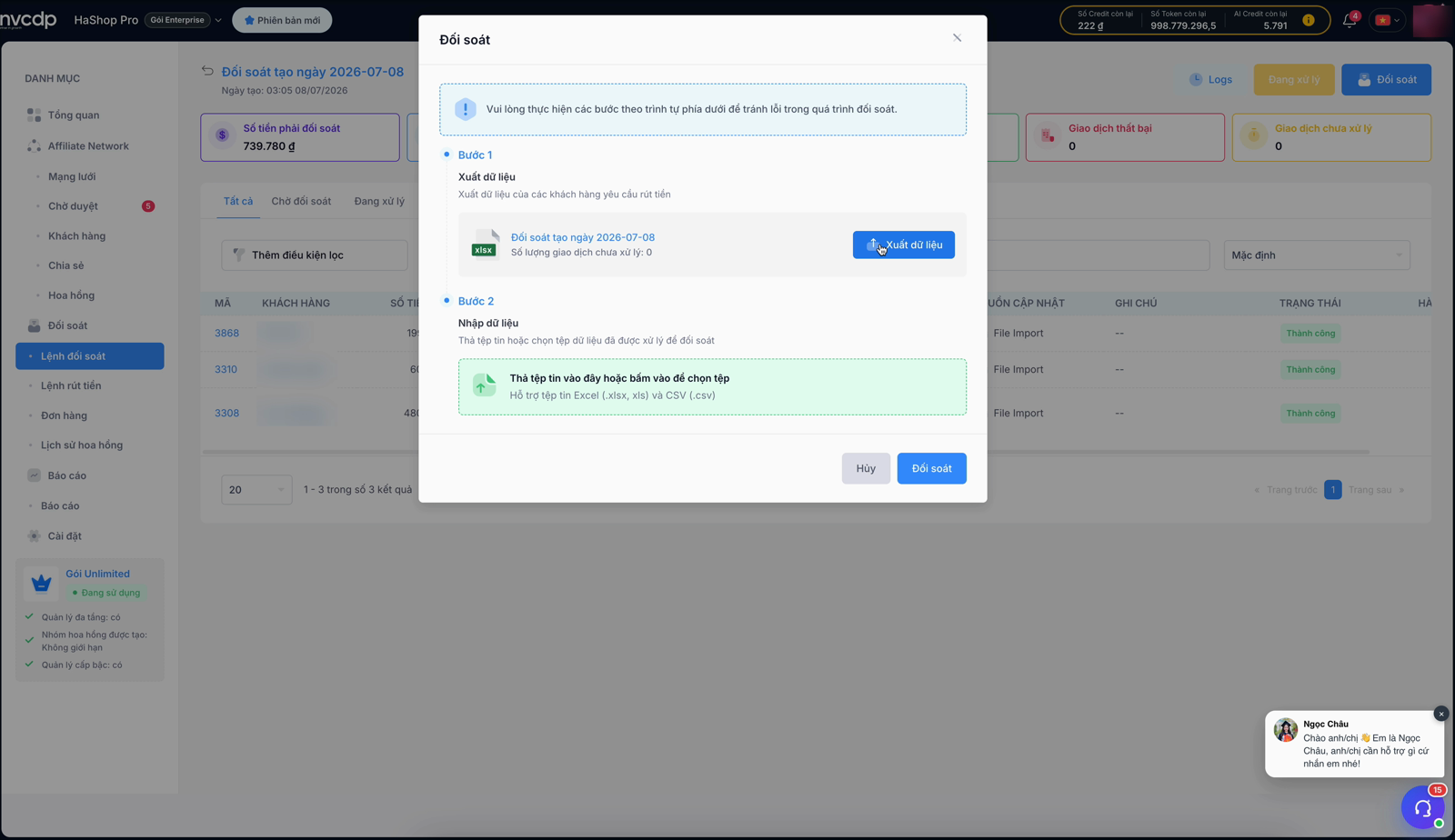Click the back arrow beside the page title
Viewport: 1455px width, 840px height.
(x=207, y=71)
